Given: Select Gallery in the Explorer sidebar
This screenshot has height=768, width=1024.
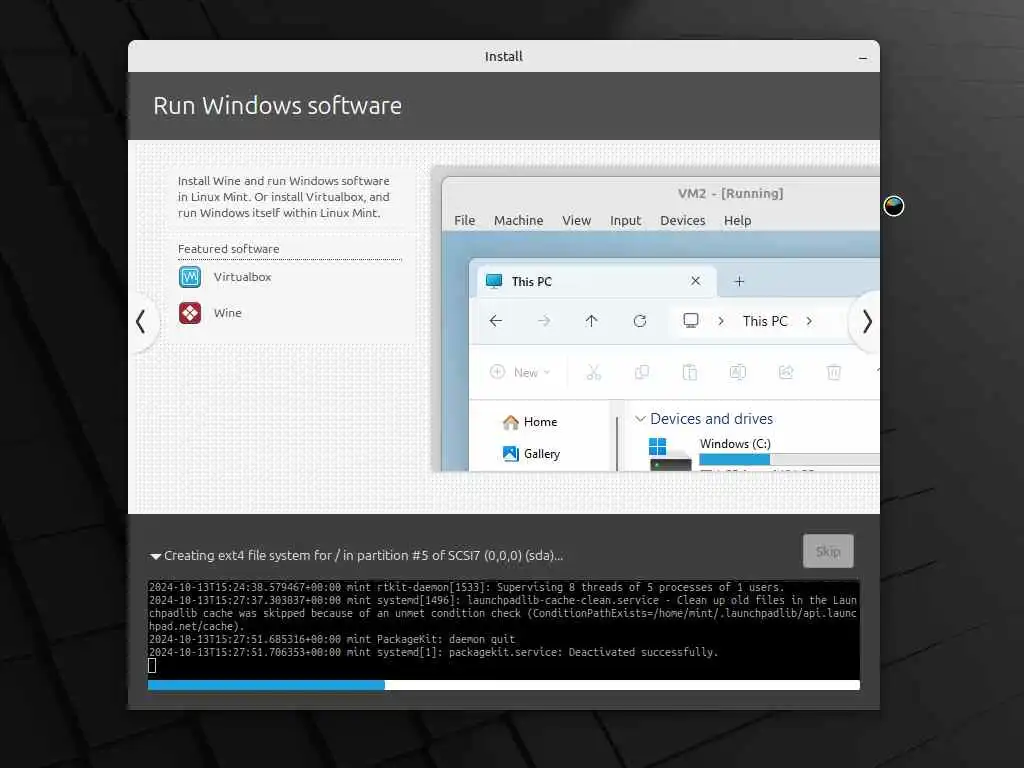Looking at the screenshot, I should [x=531, y=453].
